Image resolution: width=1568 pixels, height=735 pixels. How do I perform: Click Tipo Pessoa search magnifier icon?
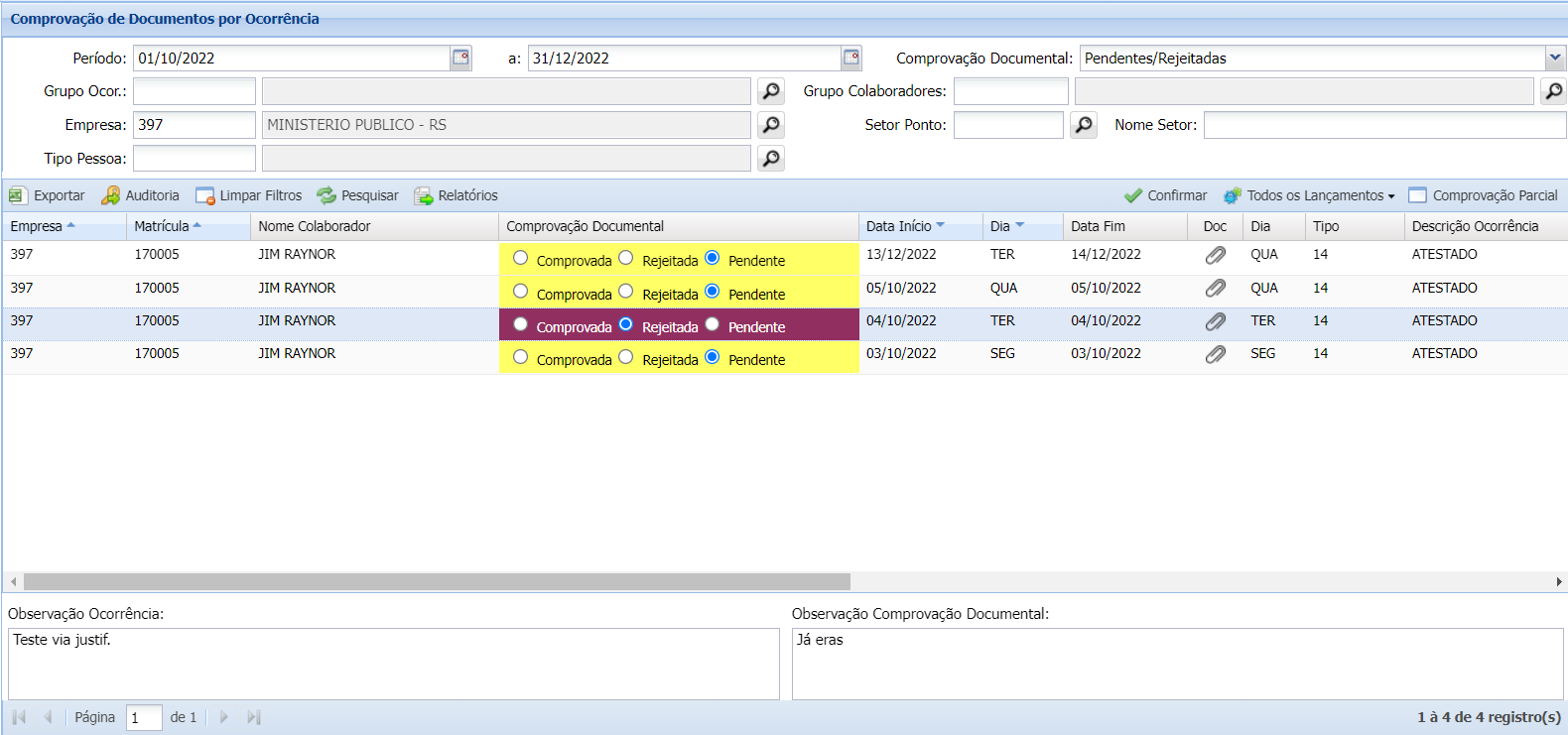click(x=771, y=159)
